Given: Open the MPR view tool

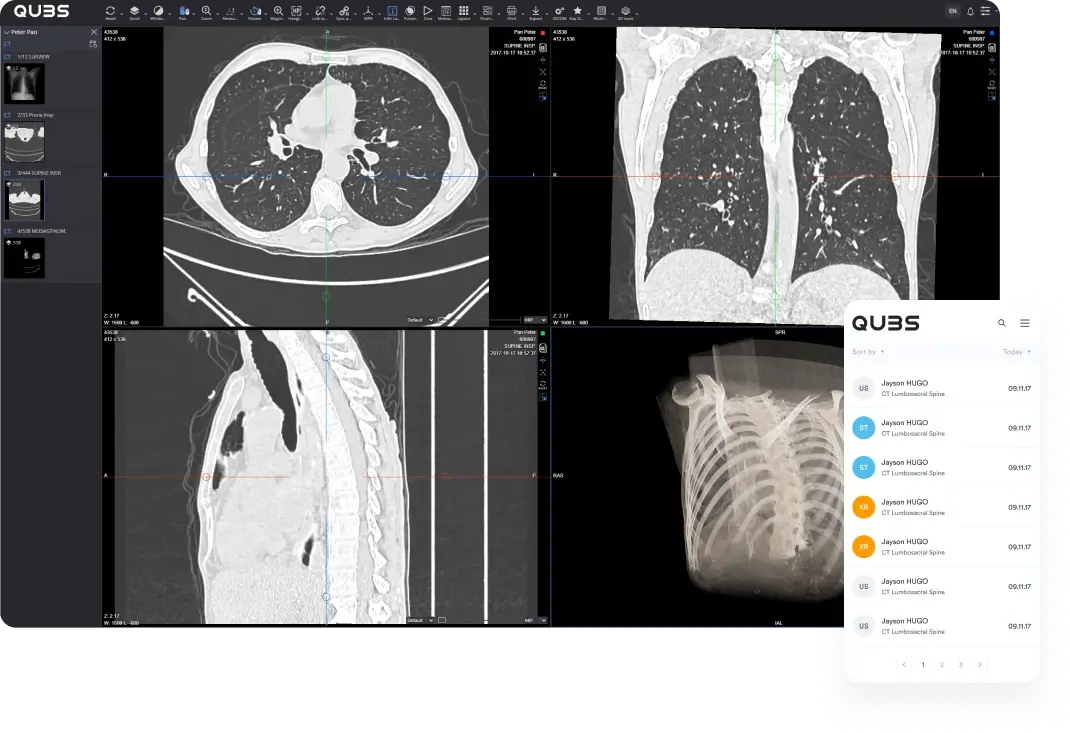Looking at the screenshot, I should (367, 10).
